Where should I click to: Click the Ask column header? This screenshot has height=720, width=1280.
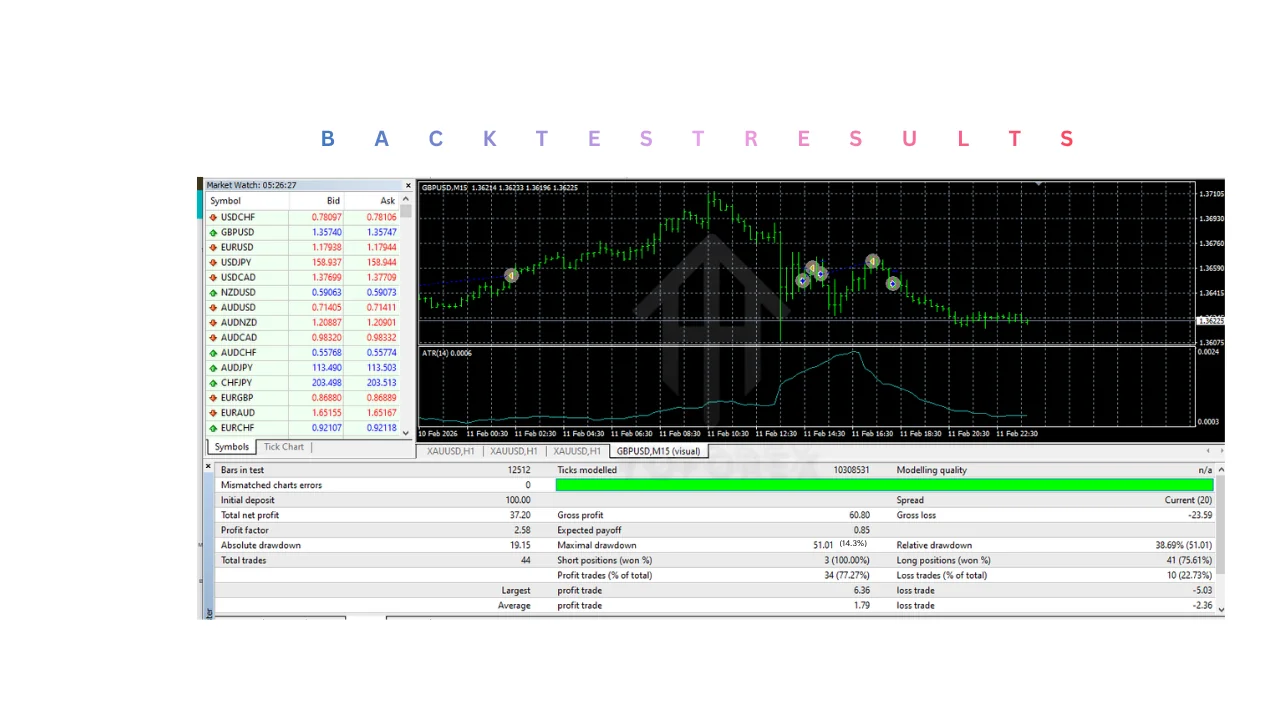387,201
